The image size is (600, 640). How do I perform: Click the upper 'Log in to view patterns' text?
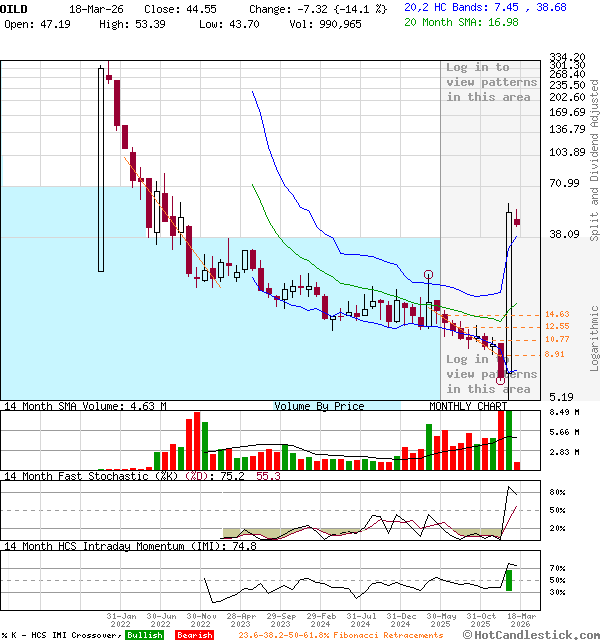point(491,82)
